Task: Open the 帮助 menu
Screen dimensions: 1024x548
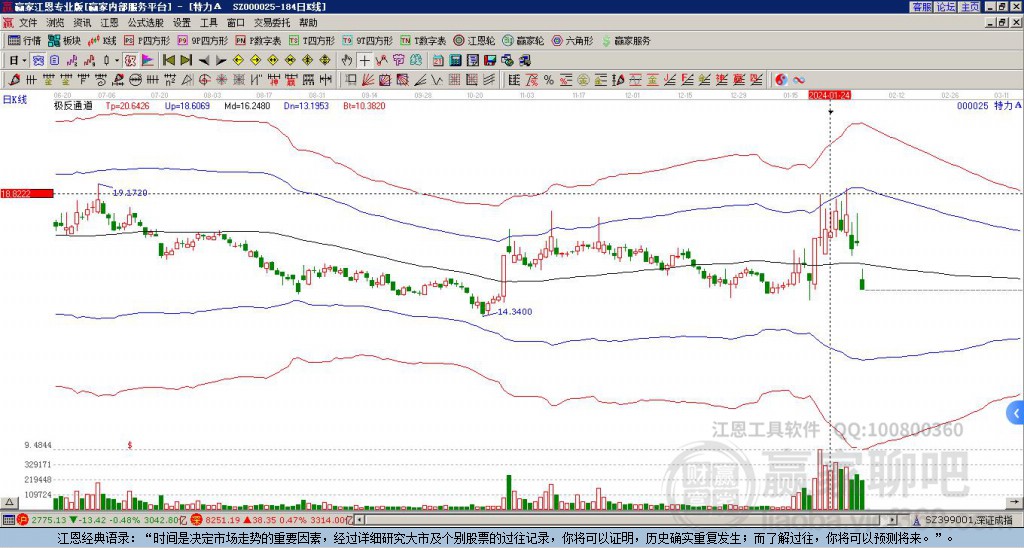Action: (308, 22)
